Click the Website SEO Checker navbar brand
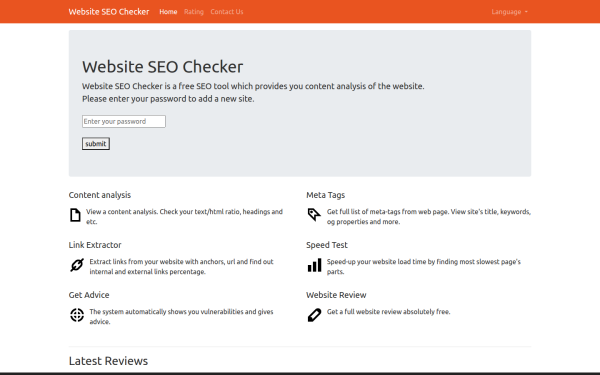Viewport: 600px width, 375px height. pos(109,12)
